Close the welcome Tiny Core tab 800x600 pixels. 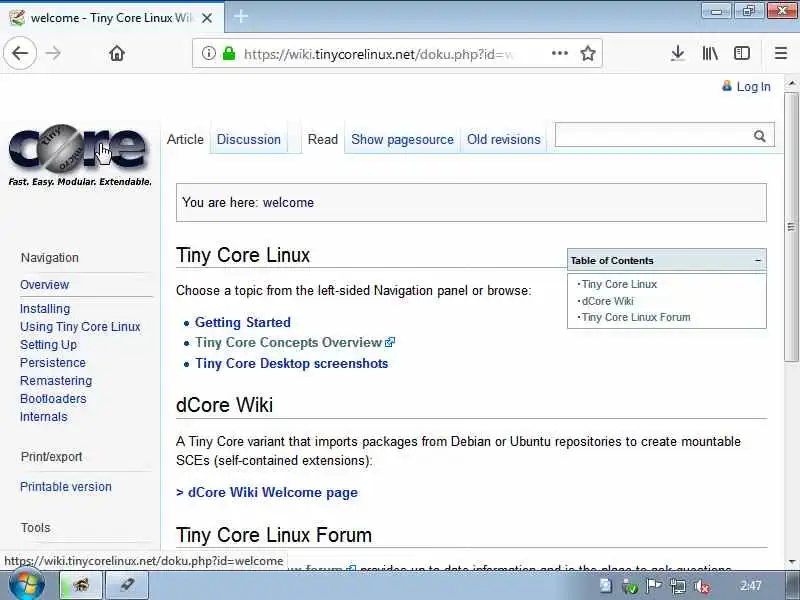pyautogui.click(x=207, y=18)
